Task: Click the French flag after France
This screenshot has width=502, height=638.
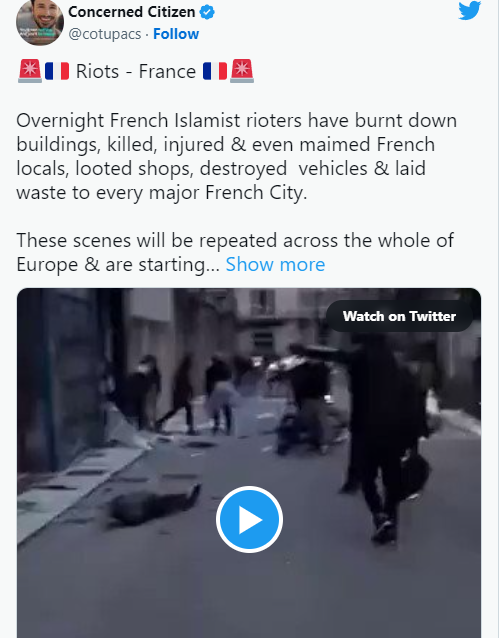Action: [215, 71]
